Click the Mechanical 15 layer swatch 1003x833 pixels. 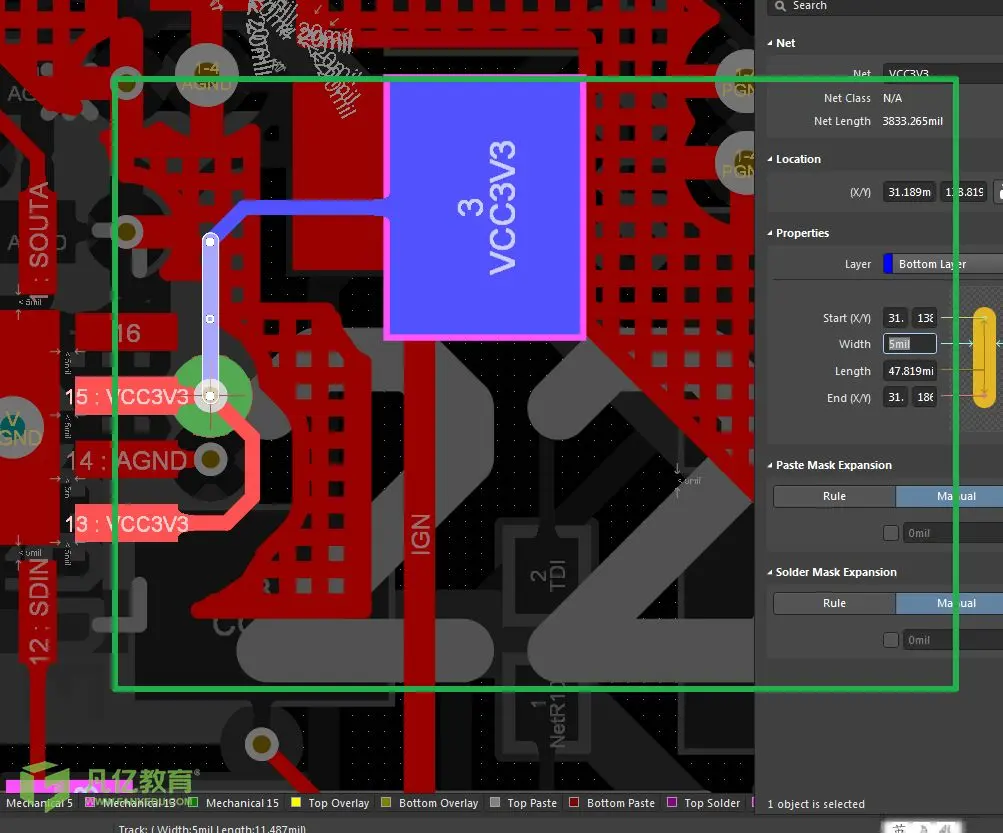[193, 802]
